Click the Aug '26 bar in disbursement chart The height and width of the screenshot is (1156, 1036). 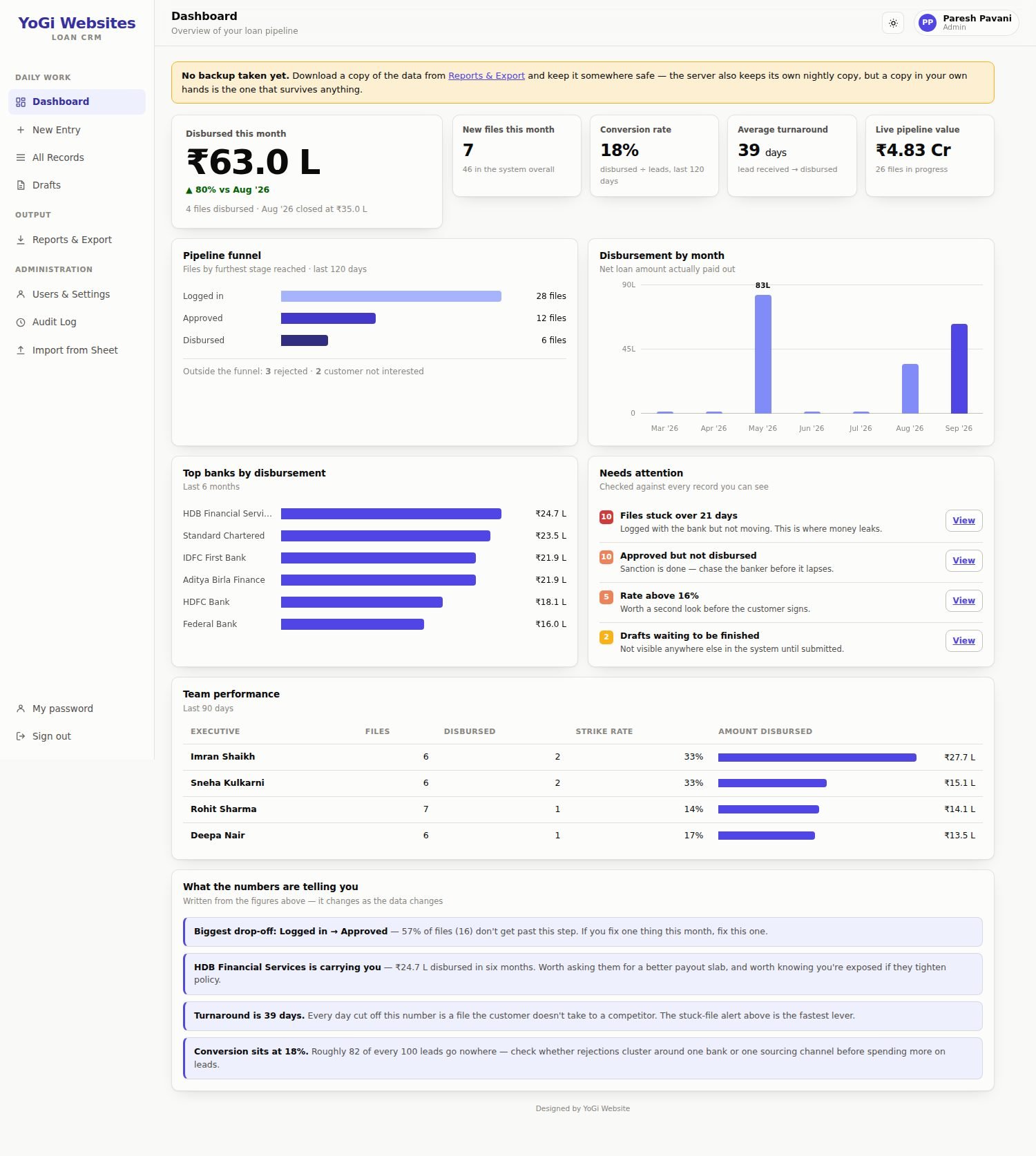tap(910, 389)
